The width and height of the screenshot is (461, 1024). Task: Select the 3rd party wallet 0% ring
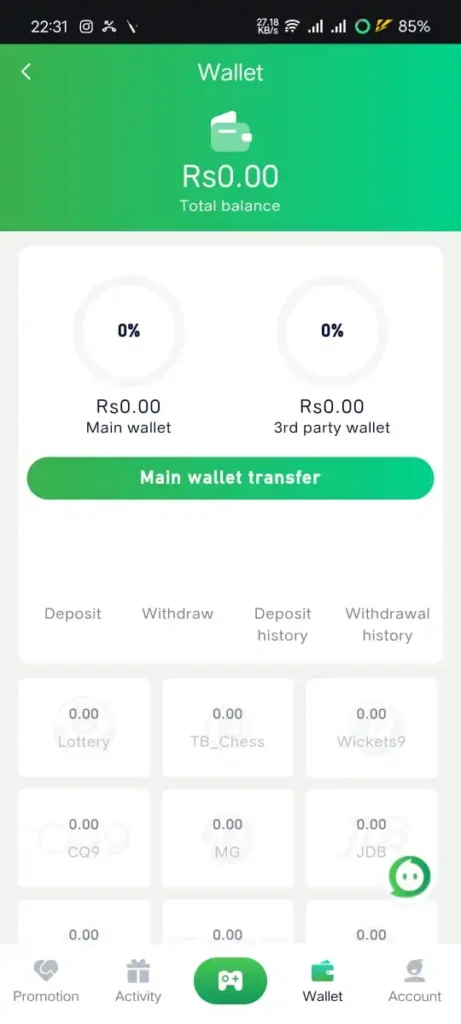click(332, 330)
